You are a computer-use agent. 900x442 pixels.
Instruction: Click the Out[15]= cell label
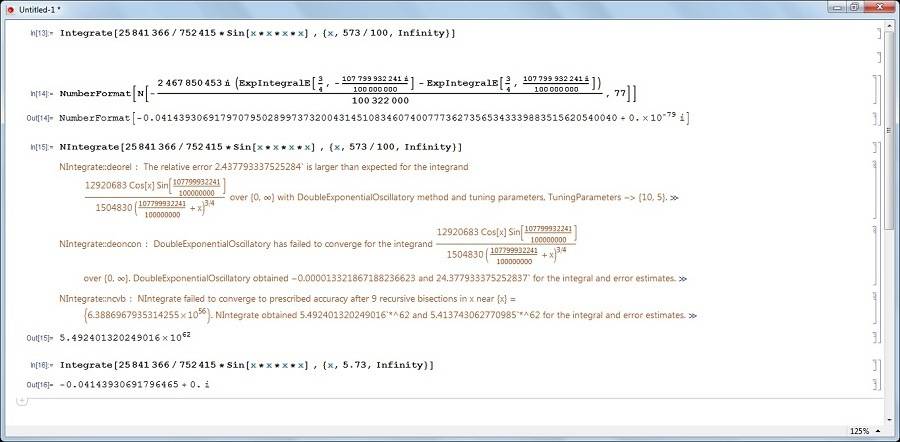coord(40,338)
